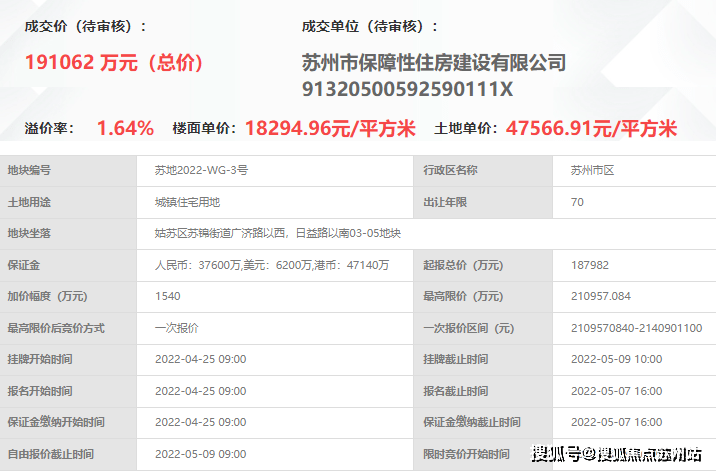The height and width of the screenshot is (471, 716).
Task: Click the floor price 18294.96元/平方米
Action: point(330,128)
